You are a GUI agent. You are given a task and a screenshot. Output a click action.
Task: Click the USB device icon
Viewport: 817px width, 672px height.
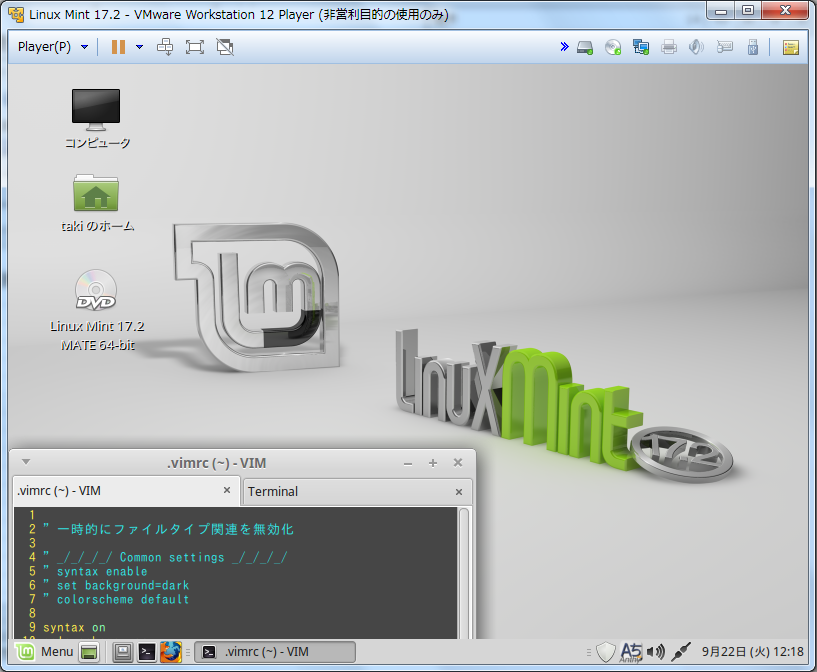click(x=753, y=47)
